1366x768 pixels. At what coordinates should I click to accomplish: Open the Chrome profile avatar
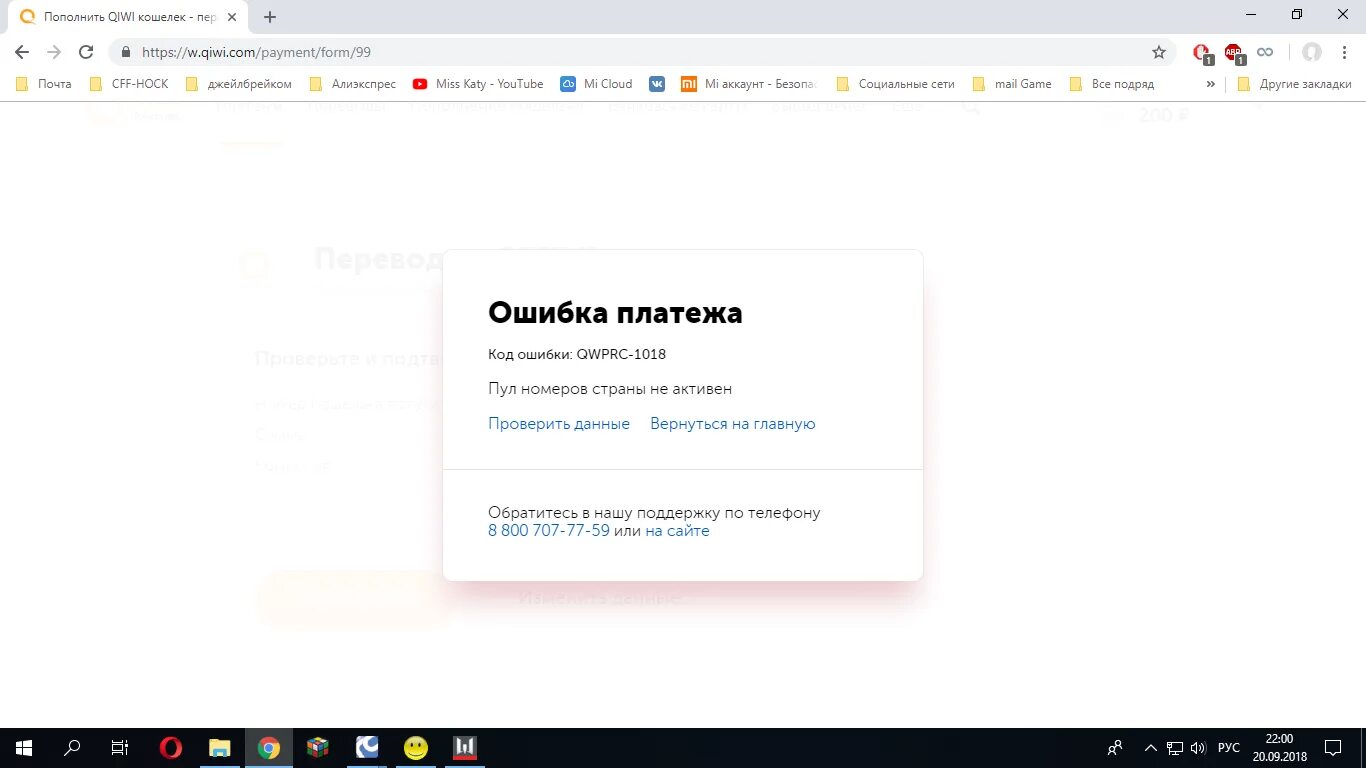tap(1312, 52)
